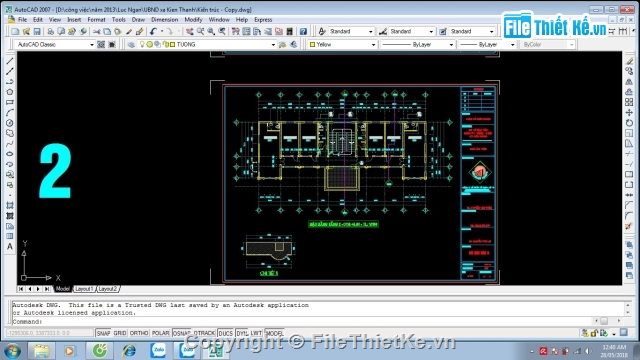The height and width of the screenshot is (360, 640).
Task: Select the Ellipse tool
Action: click(10, 154)
